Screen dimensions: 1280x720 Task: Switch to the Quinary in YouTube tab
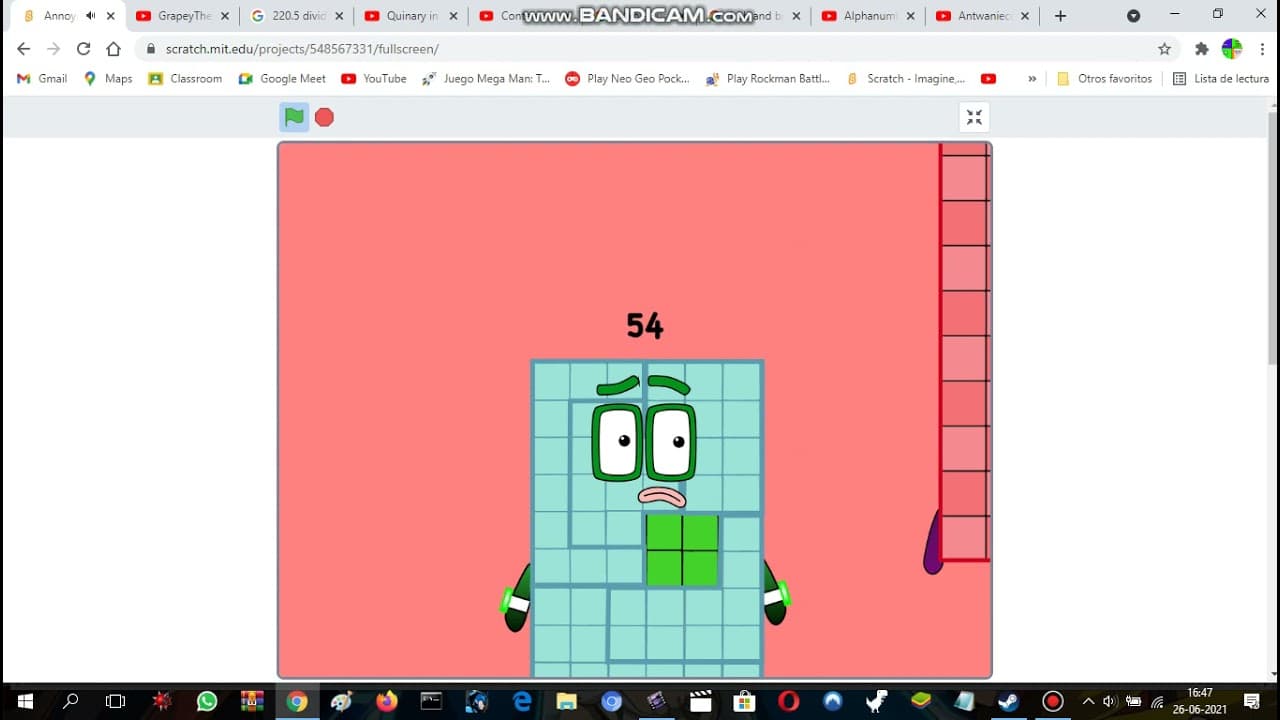point(412,16)
